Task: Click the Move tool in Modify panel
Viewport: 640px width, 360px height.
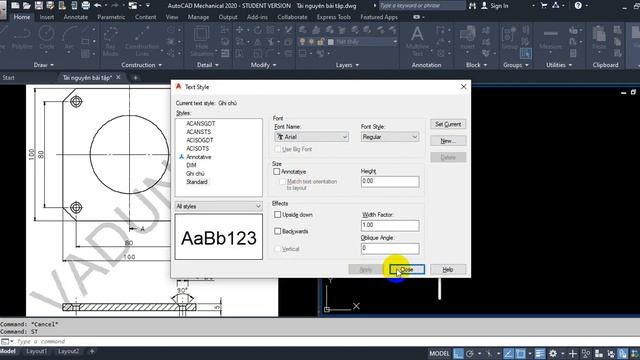Action: coord(240,30)
